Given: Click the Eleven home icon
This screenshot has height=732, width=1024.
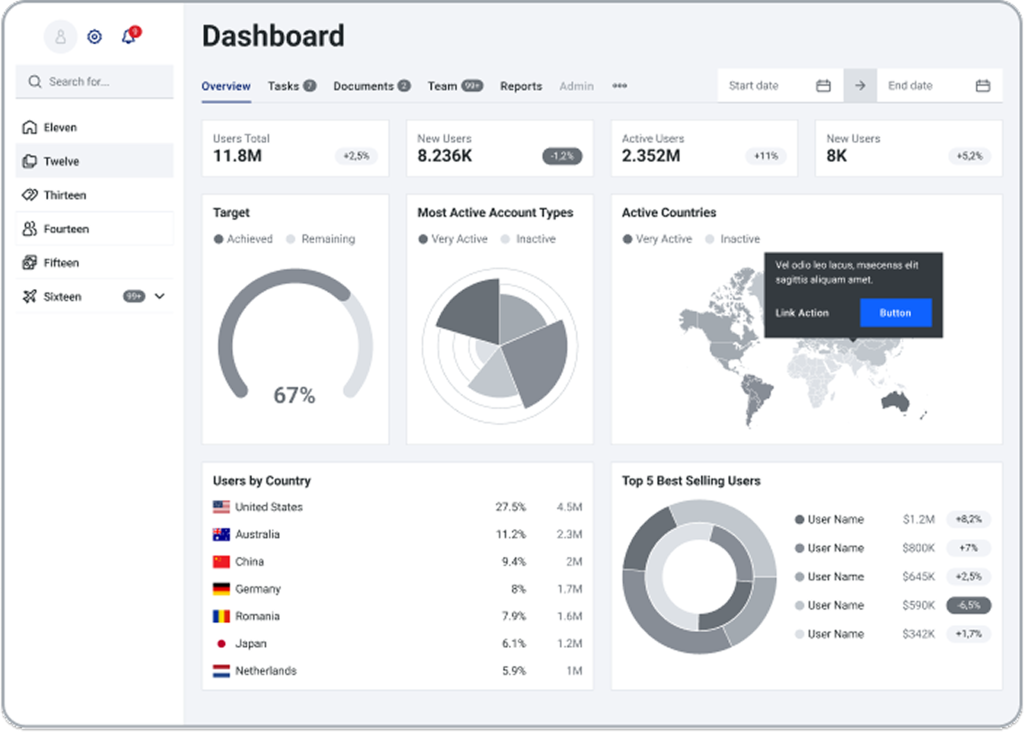Looking at the screenshot, I should [29, 128].
